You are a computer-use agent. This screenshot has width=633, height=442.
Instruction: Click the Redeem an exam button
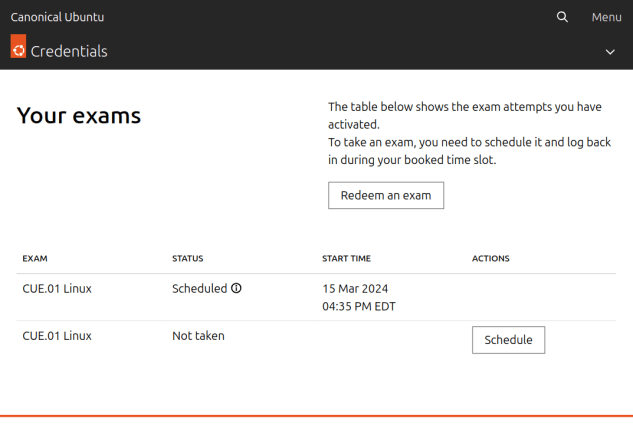tap(386, 195)
